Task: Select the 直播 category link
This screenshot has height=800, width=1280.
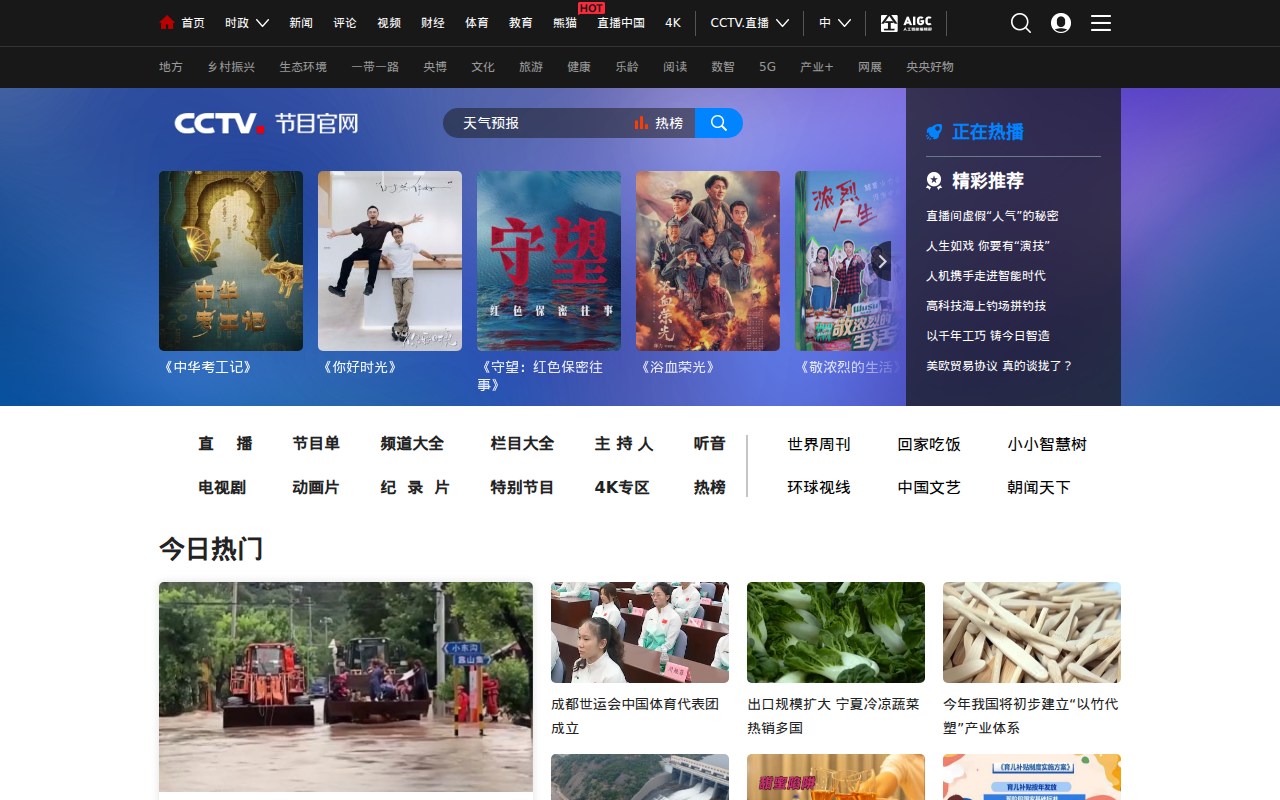Action: 225,444
